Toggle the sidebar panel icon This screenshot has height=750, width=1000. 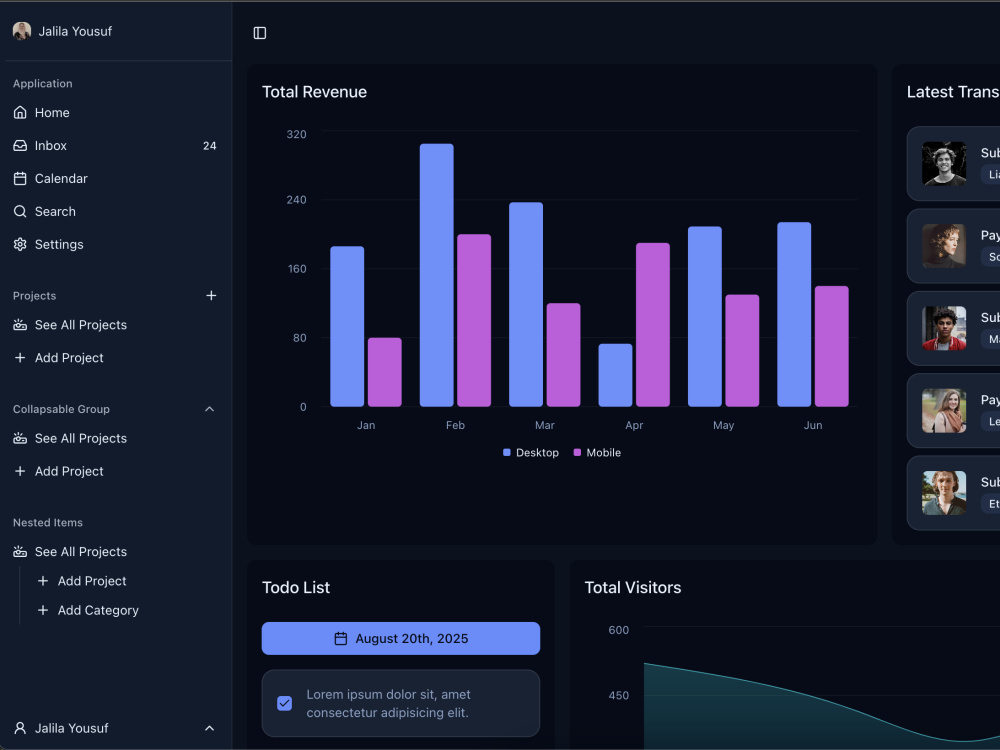point(260,33)
